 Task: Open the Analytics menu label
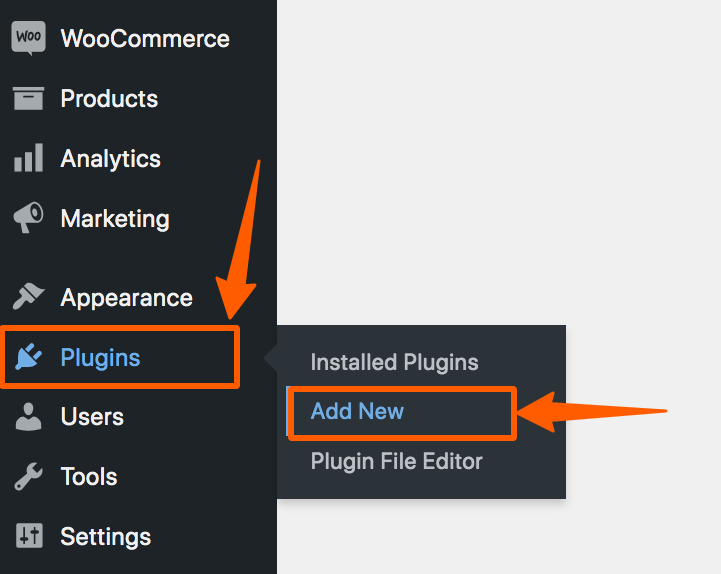[x=111, y=159]
